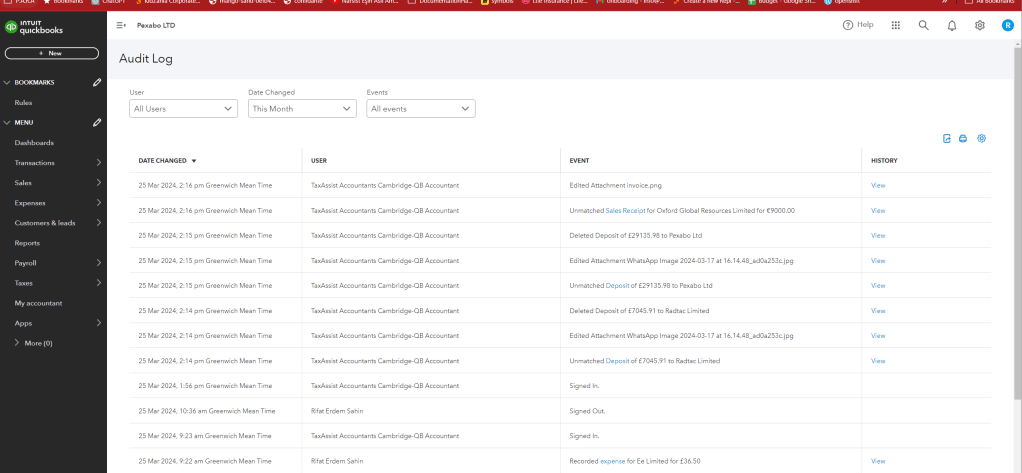View history of 2:15 pm WhatsApp attachment edit
Viewport: 1022px width, 473px height.
point(878,261)
